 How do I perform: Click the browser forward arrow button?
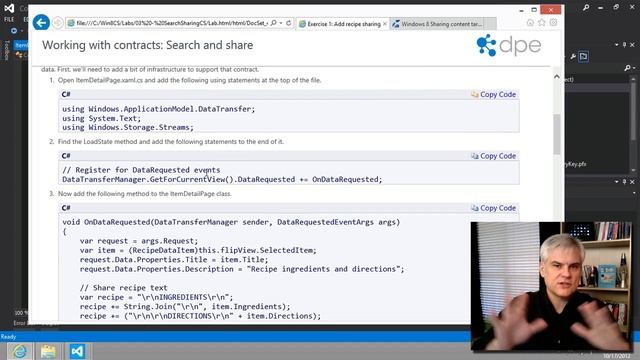(x=58, y=23)
